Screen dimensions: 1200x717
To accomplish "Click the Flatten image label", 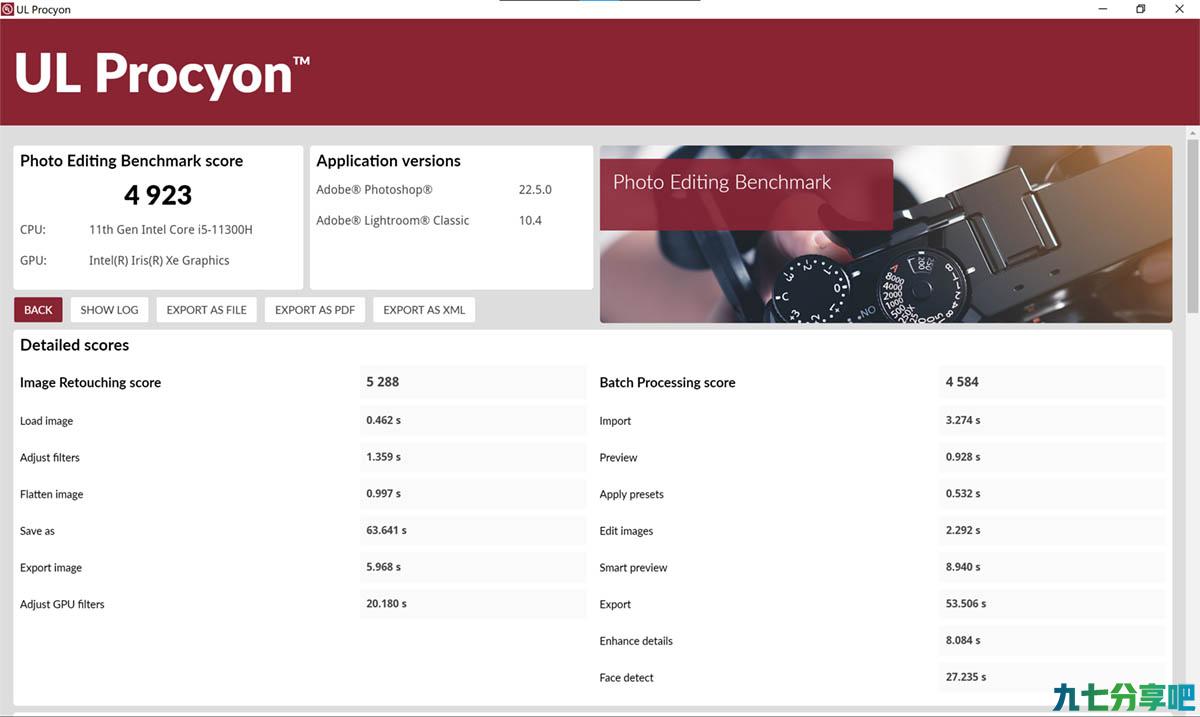I will pyautogui.click(x=51, y=495).
